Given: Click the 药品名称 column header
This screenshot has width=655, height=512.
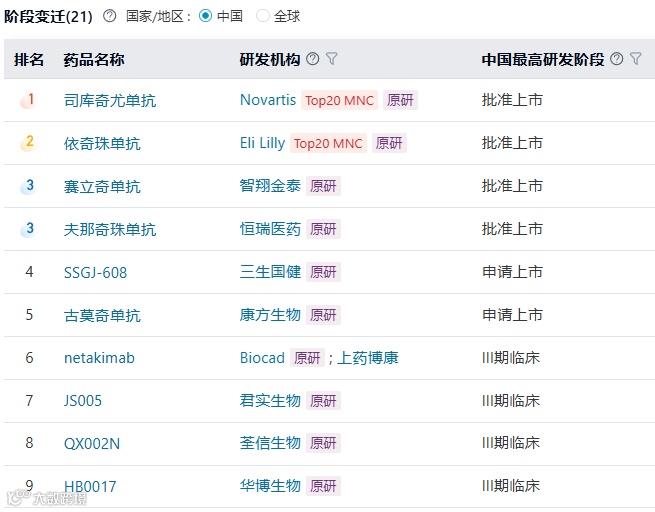Looking at the screenshot, I should point(94,59).
